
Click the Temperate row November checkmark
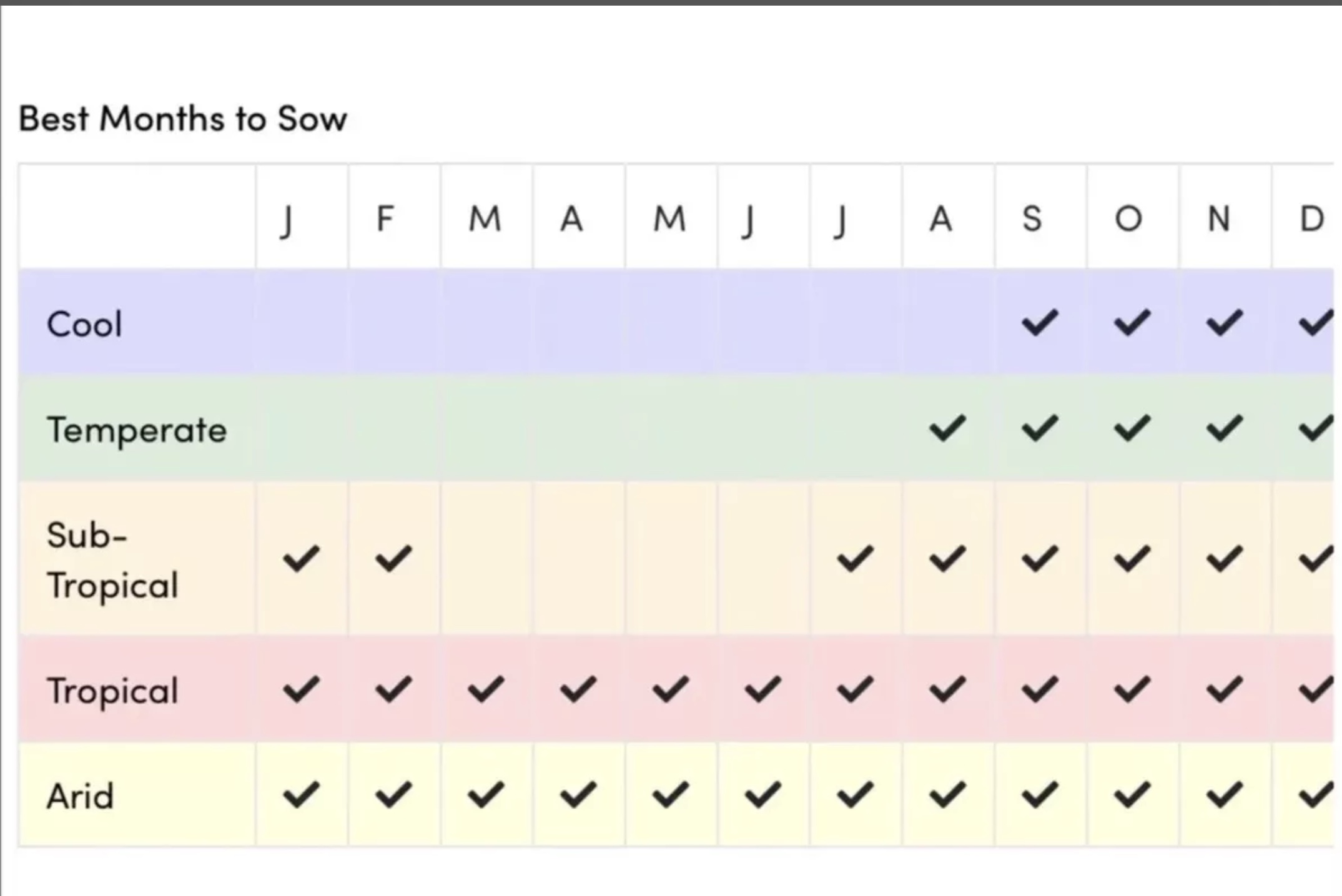(x=1224, y=428)
